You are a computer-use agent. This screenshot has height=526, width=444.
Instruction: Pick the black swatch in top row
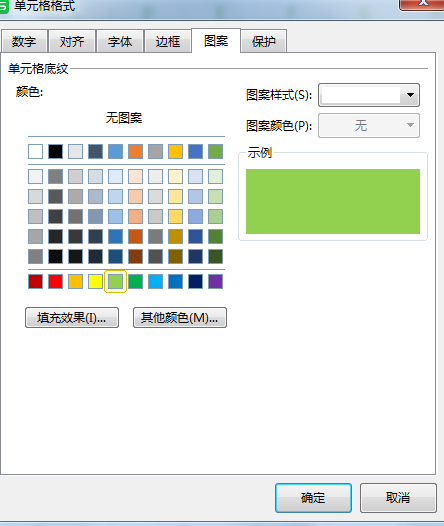pos(55,151)
